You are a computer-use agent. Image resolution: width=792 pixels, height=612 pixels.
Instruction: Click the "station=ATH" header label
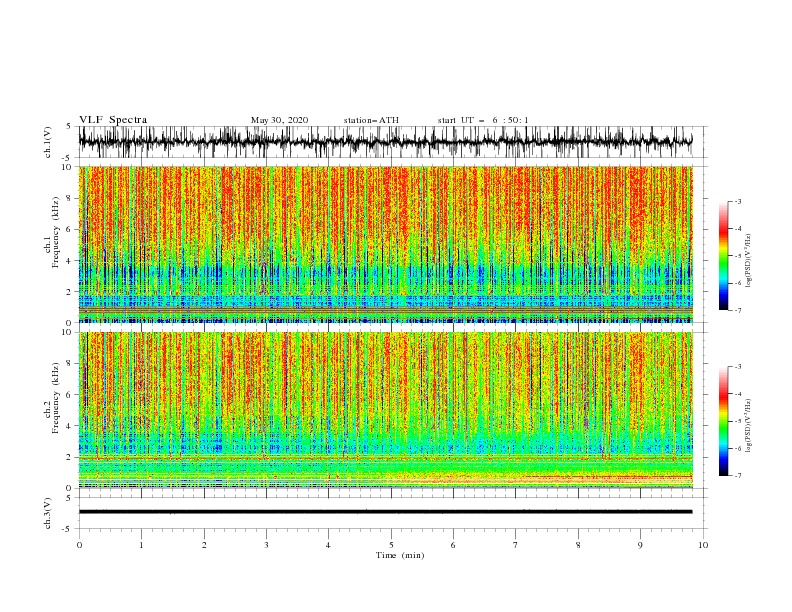pos(371,120)
